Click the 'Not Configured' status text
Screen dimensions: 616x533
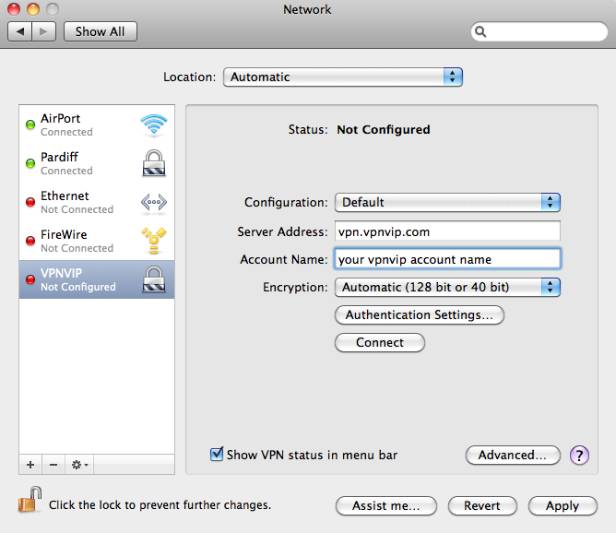coord(383,130)
